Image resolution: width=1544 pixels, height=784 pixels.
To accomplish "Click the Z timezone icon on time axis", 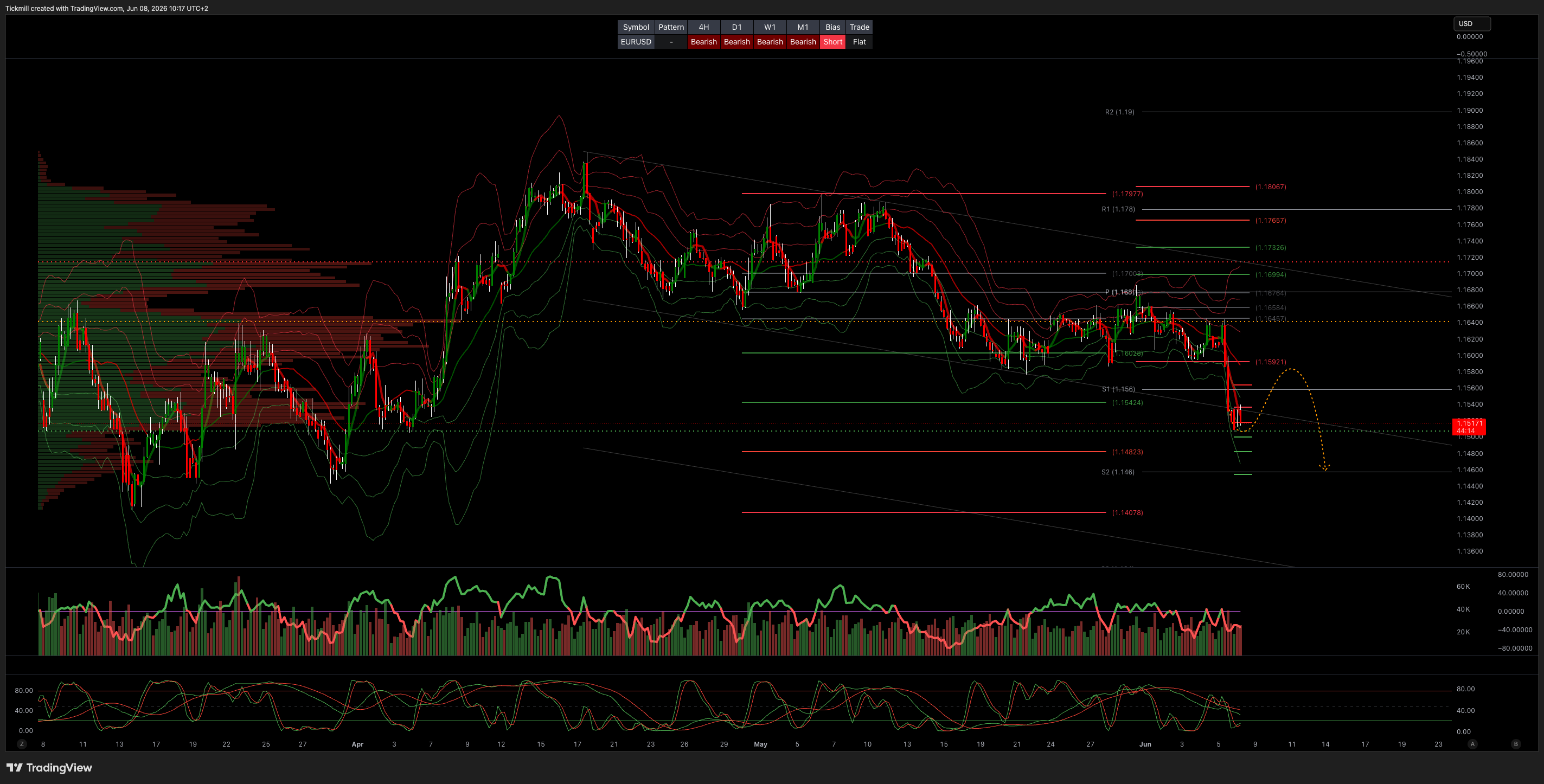I will [22, 744].
